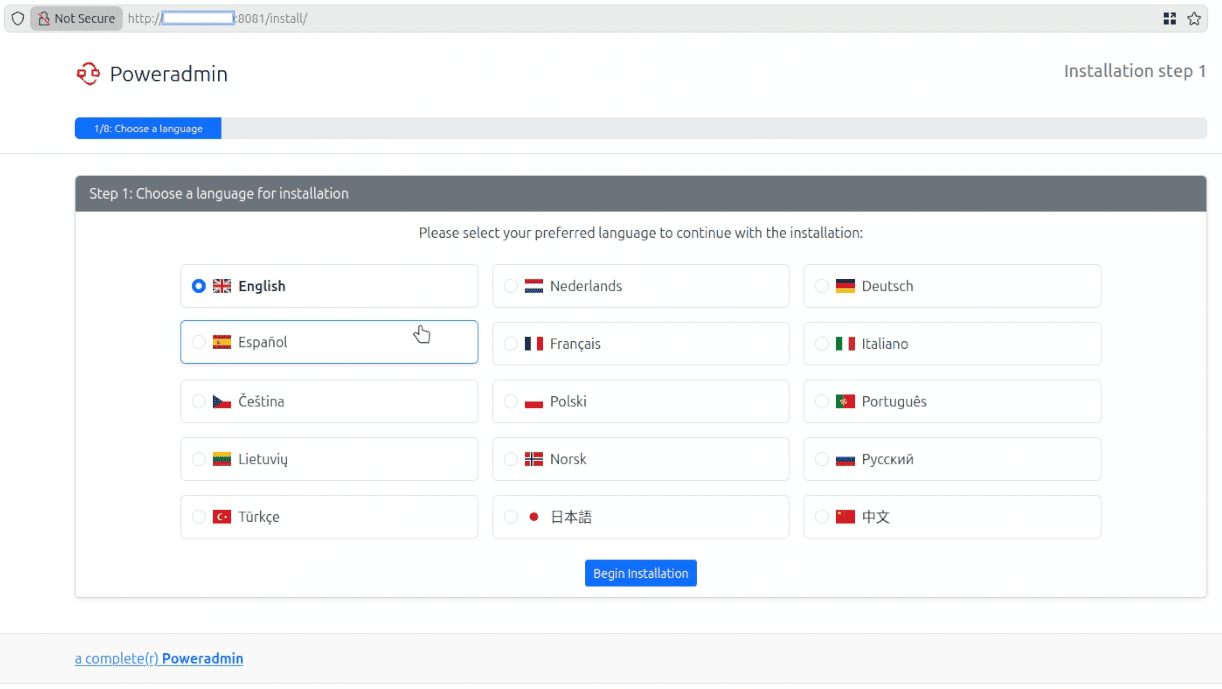The image size is (1222, 689).
Task: Click the Poweradmin logo icon
Action: coord(88,74)
